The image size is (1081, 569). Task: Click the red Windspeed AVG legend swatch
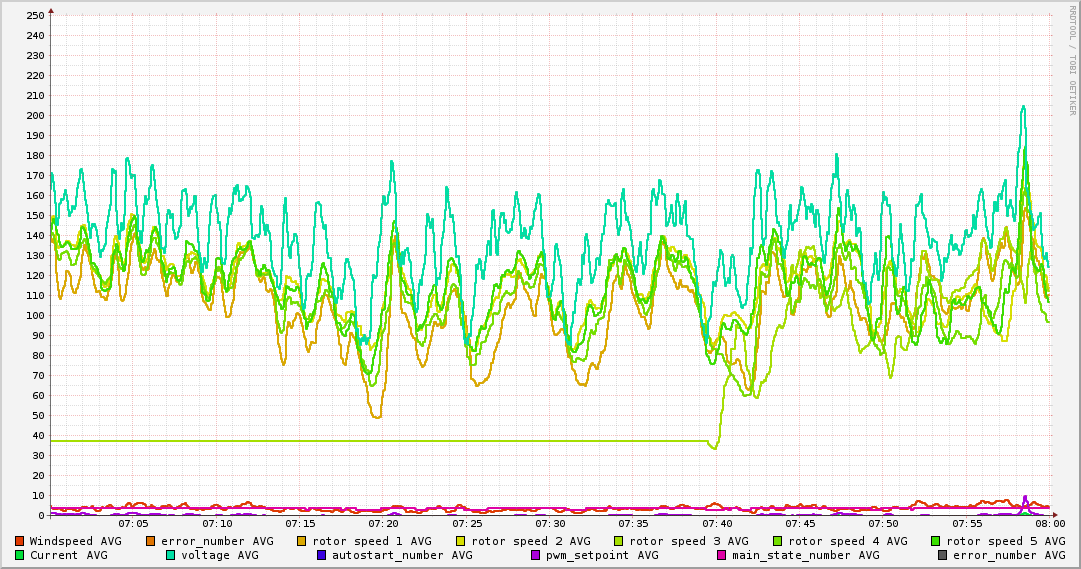pyautogui.click(x=19, y=541)
